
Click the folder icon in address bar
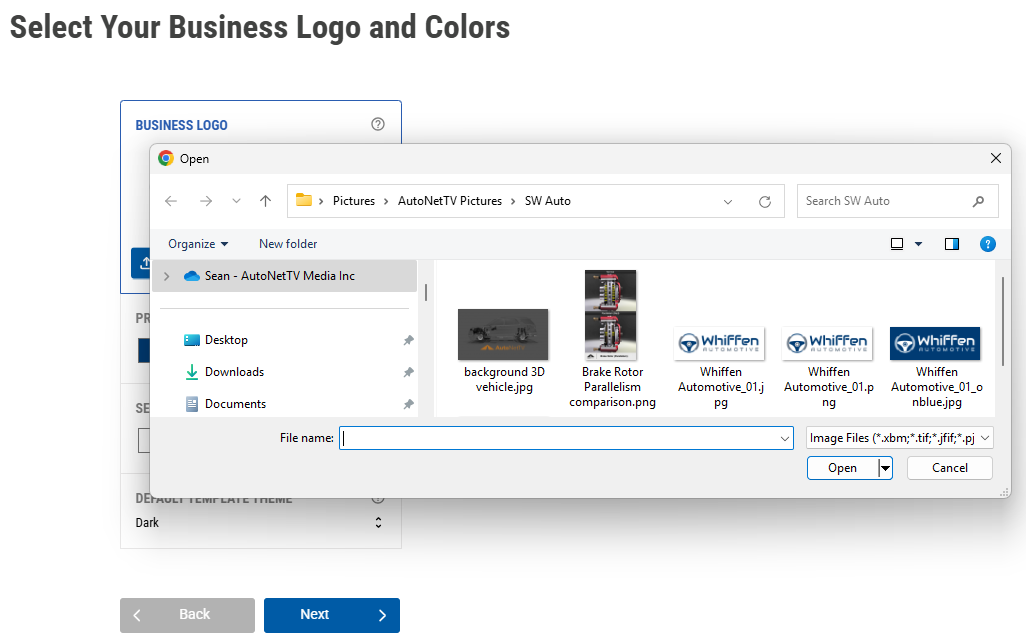coord(304,200)
